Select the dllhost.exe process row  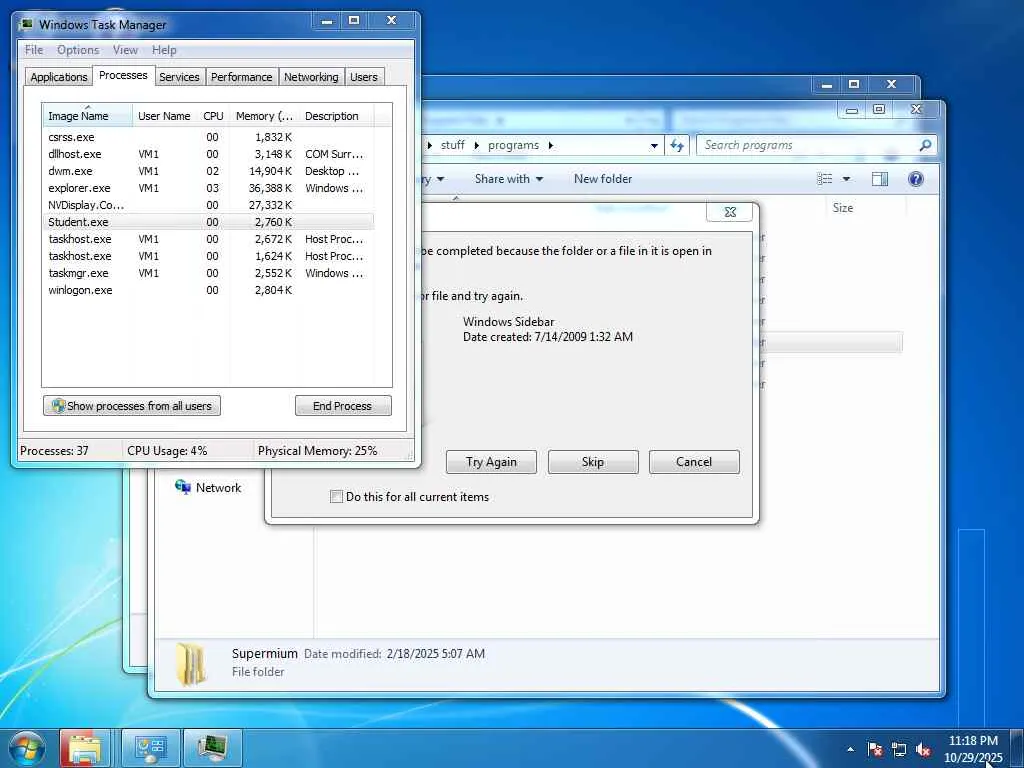point(208,154)
